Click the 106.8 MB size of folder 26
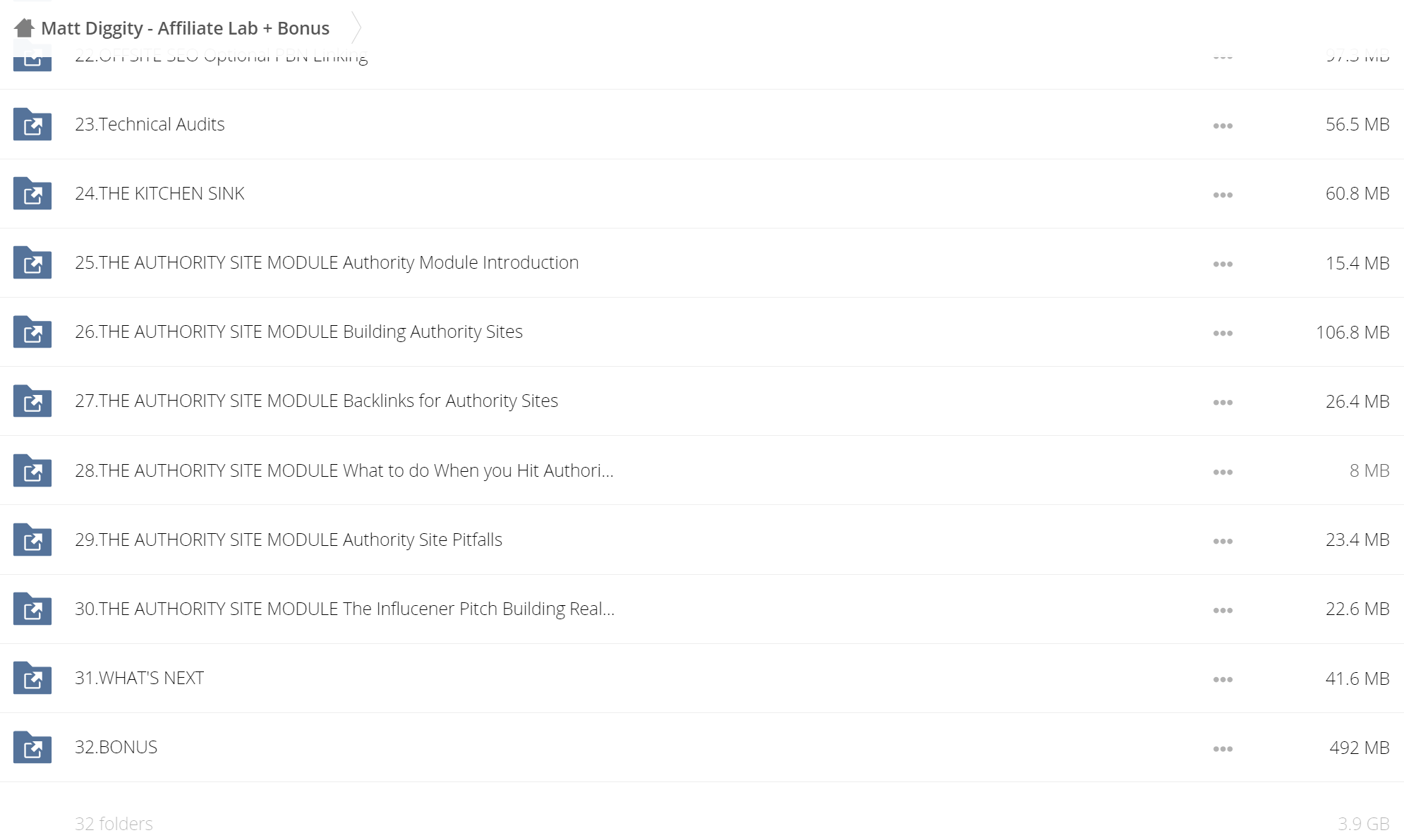This screenshot has width=1404, height=840. click(1352, 332)
